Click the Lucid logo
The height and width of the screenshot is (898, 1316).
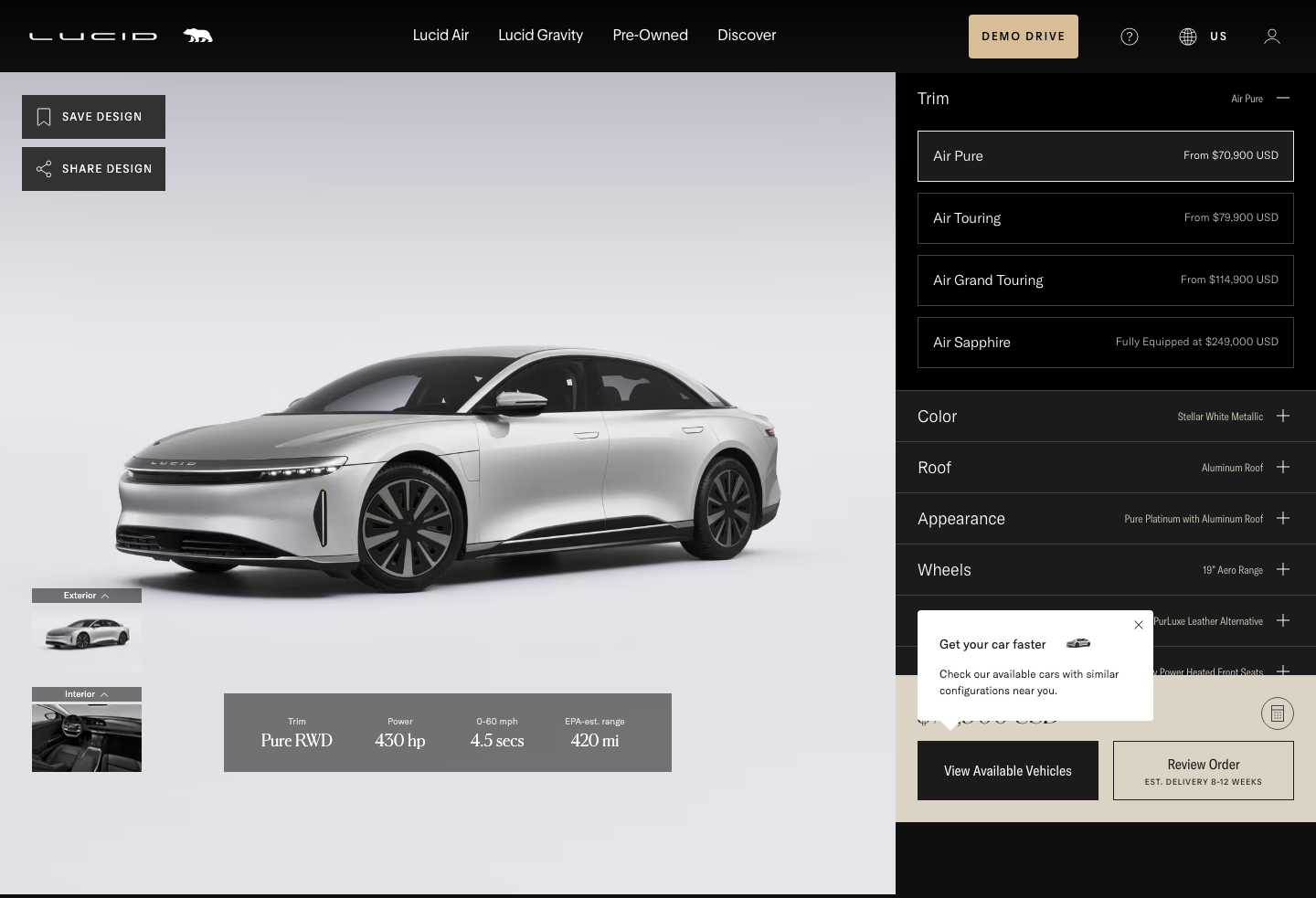coord(93,37)
